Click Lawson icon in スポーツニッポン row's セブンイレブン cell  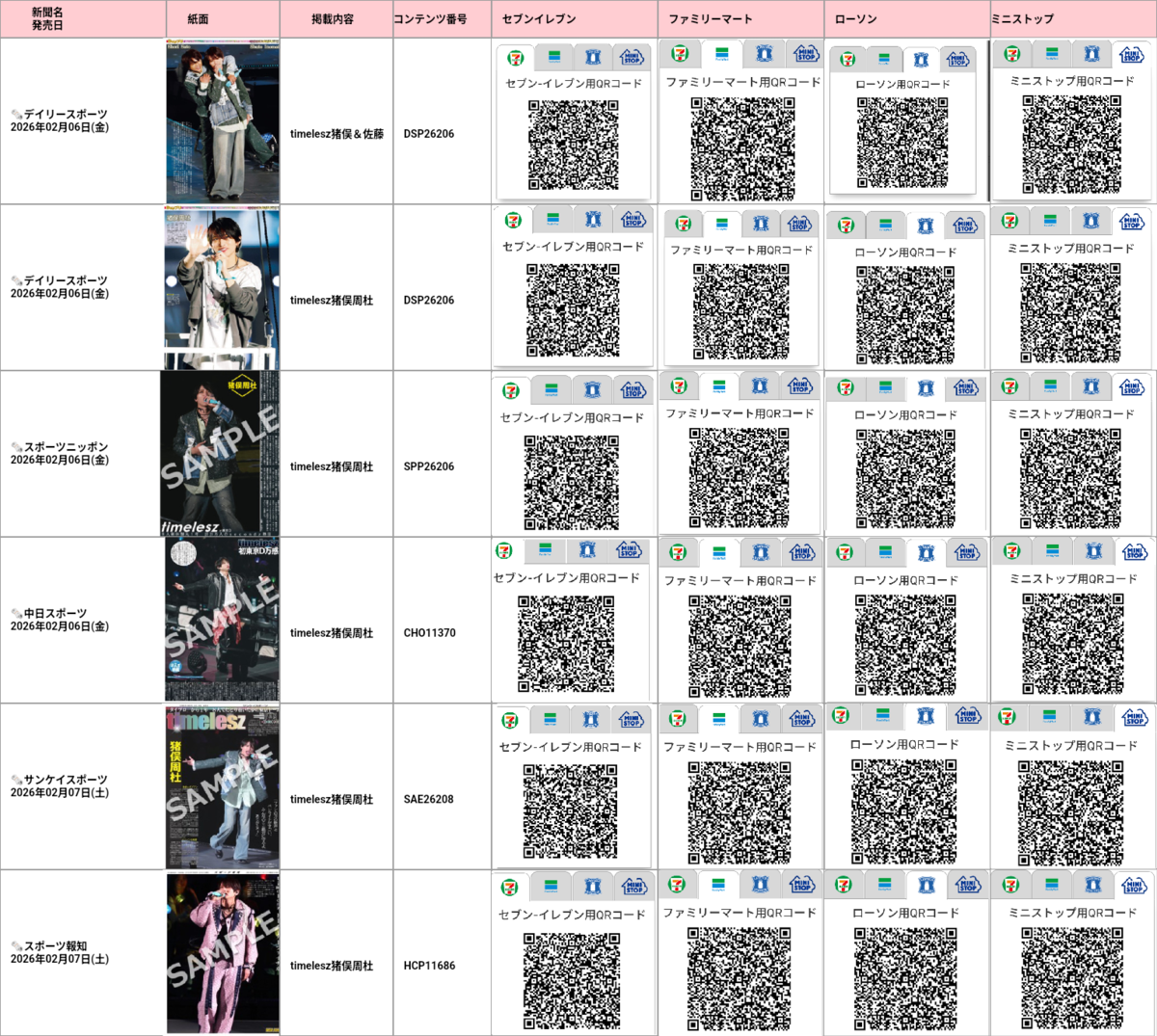592,390
